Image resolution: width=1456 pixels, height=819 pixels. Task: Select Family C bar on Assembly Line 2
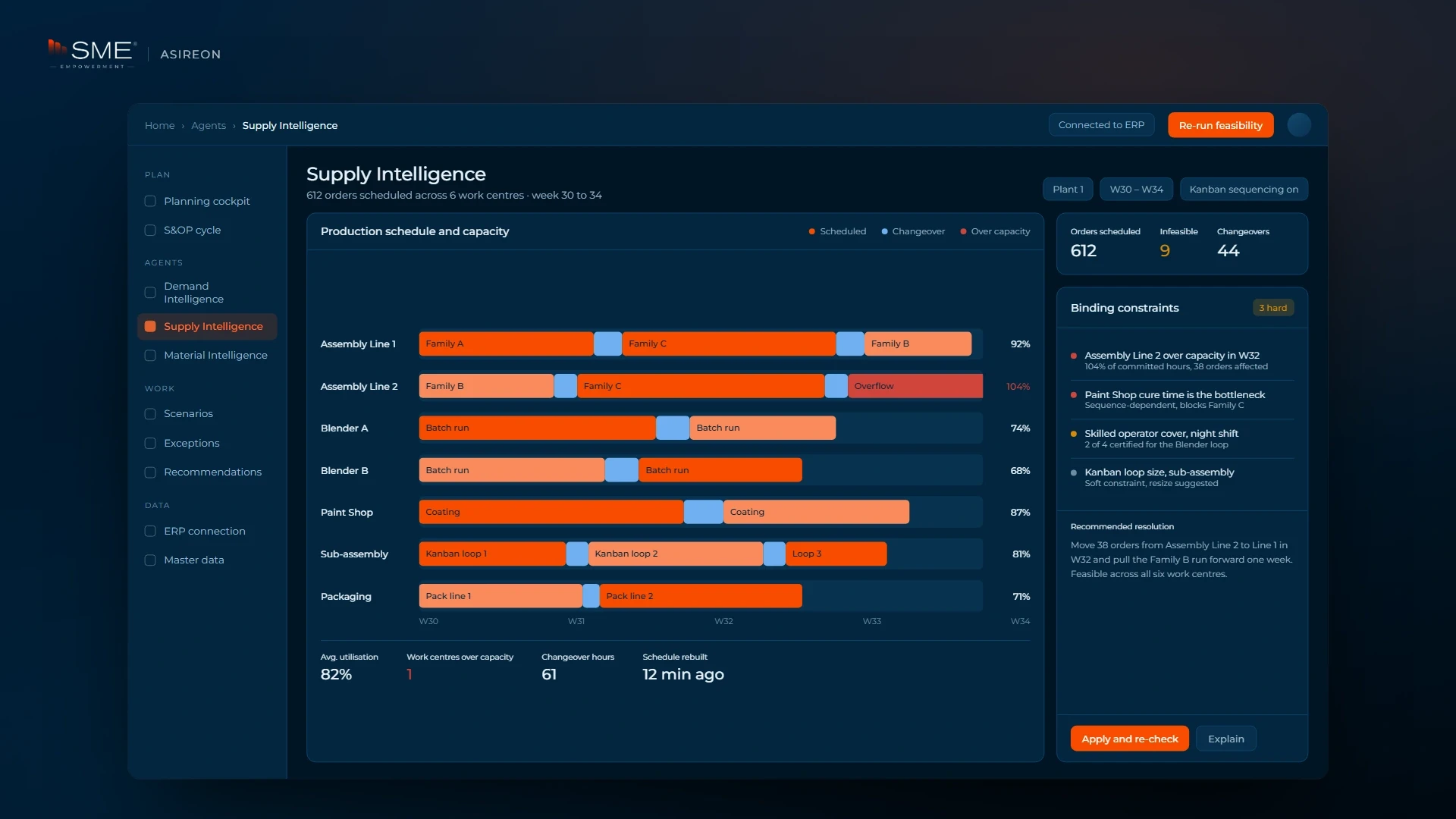[701, 386]
